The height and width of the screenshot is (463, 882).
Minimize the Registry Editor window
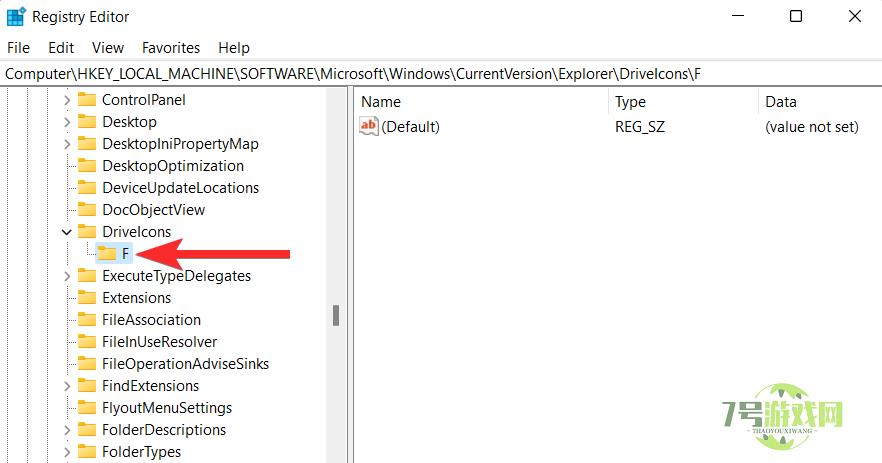point(738,16)
